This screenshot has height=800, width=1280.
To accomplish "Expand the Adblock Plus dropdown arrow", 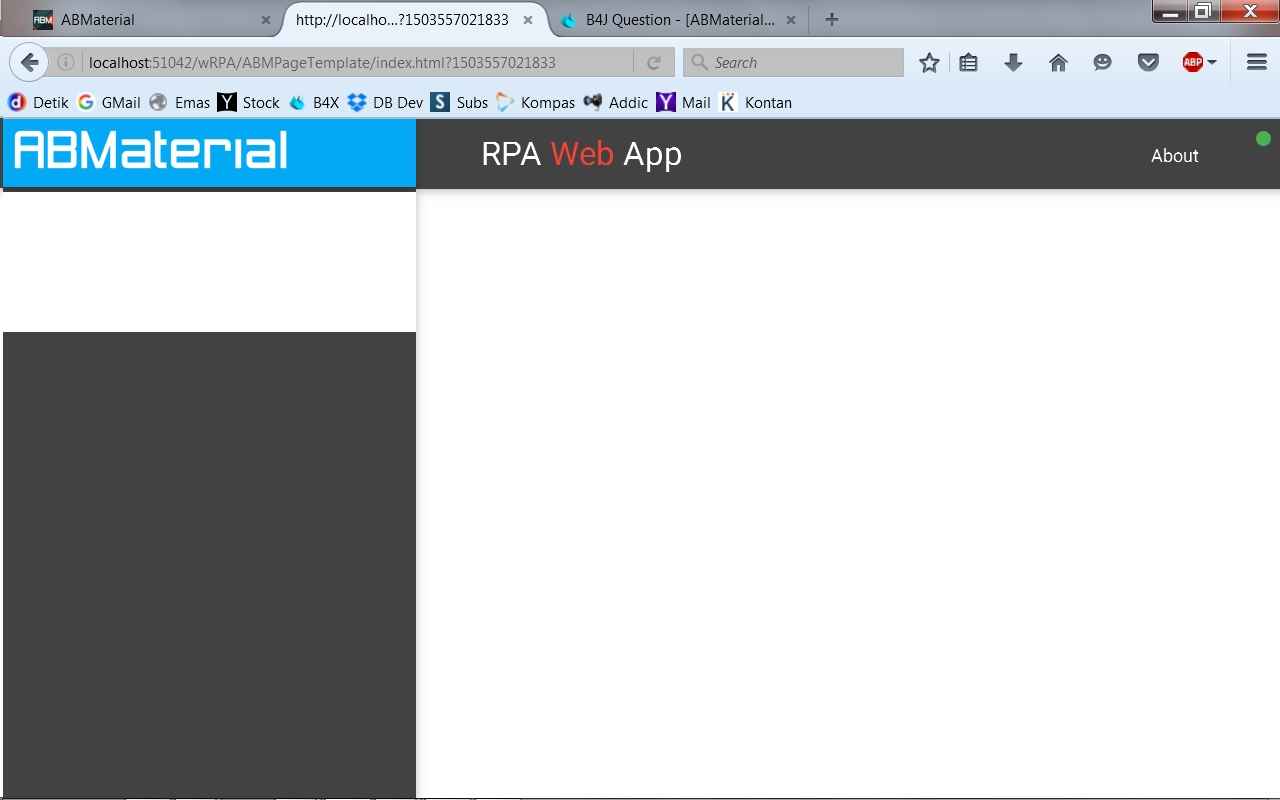I will click(x=1212, y=62).
